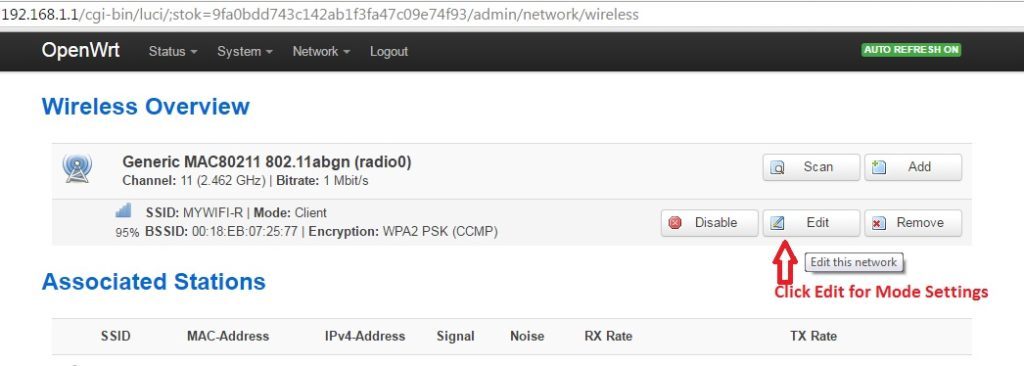Edit the MYWIFI-R network settings

(811, 223)
